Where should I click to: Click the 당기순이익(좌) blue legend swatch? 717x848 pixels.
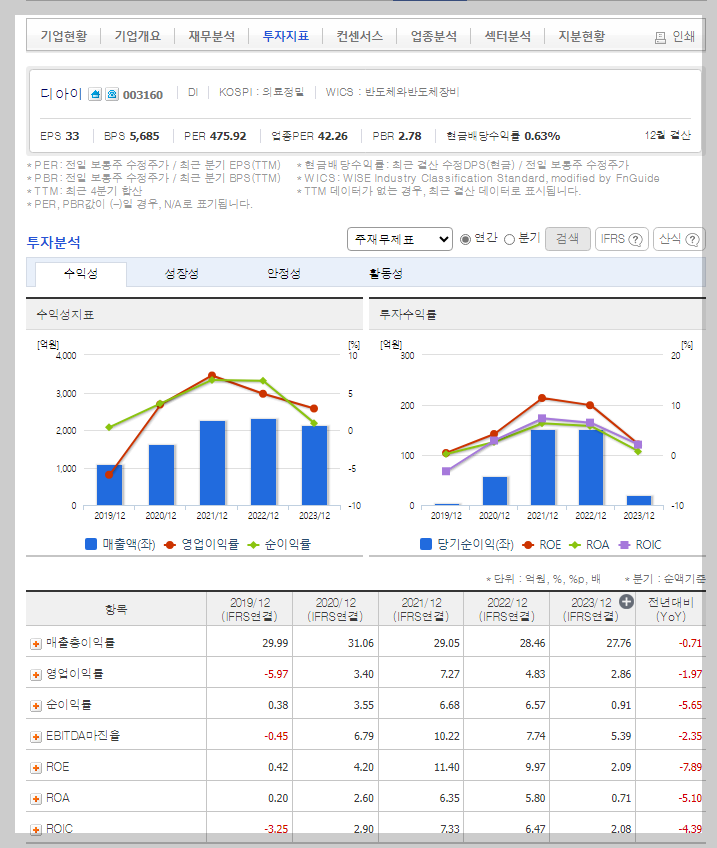[426, 544]
